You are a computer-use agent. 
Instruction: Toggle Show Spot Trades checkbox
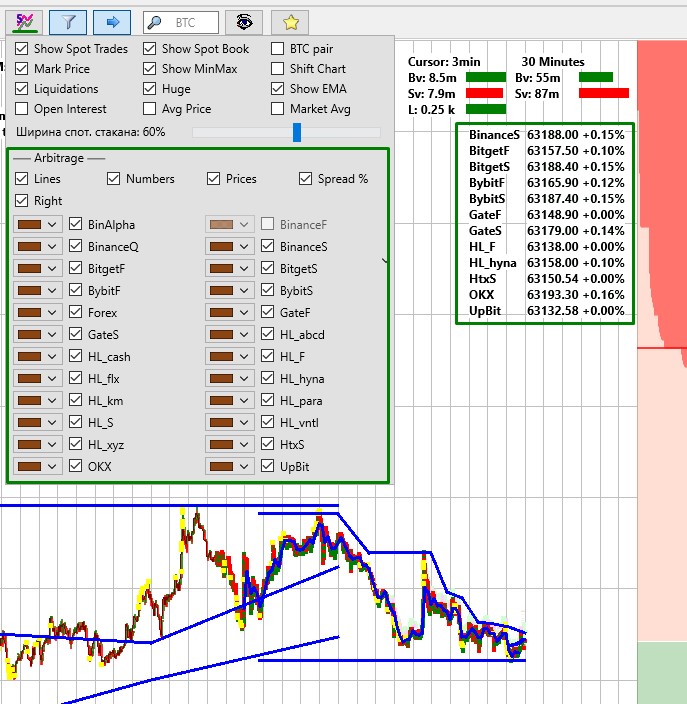[22, 48]
